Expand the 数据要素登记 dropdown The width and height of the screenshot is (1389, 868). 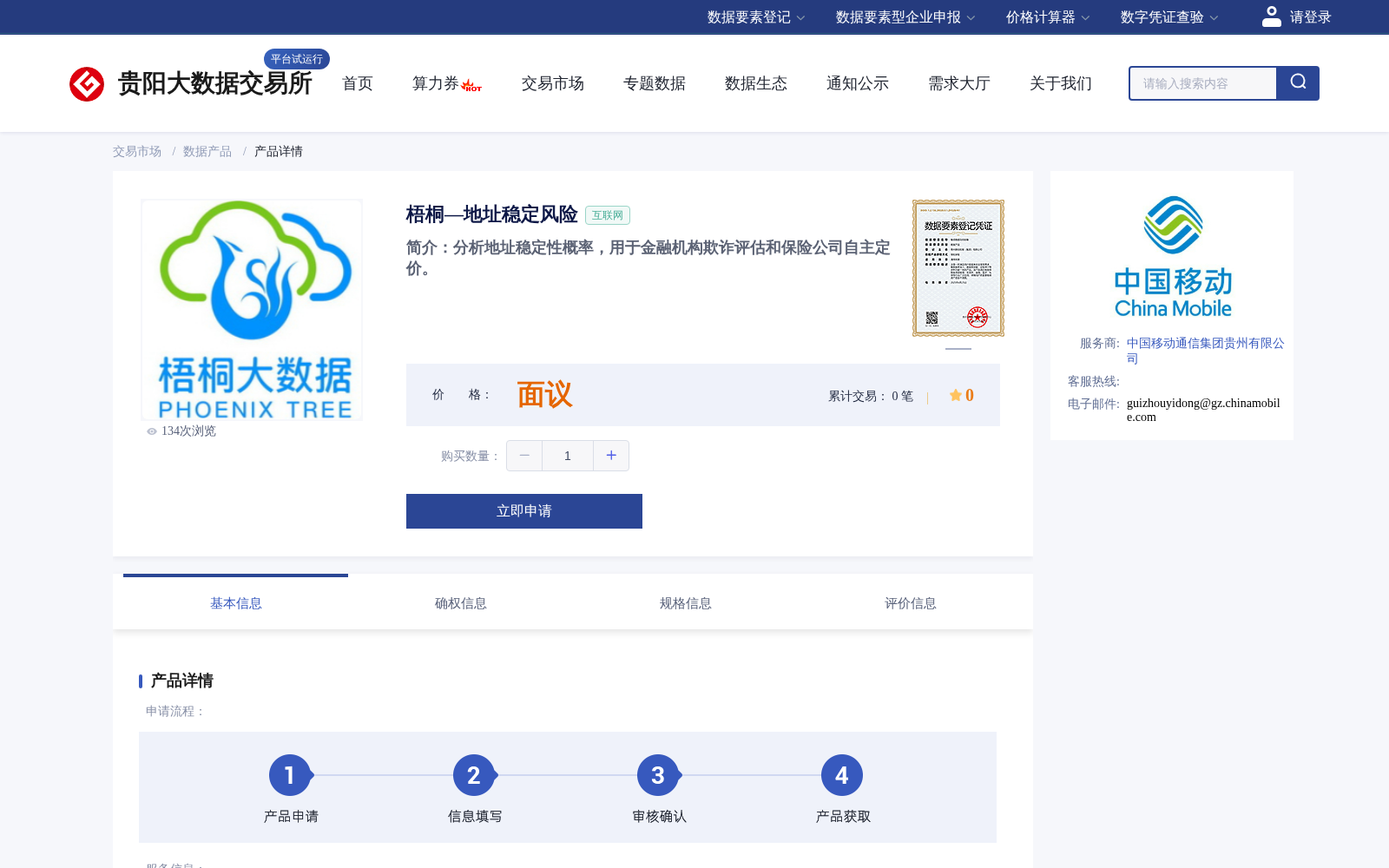point(756,17)
